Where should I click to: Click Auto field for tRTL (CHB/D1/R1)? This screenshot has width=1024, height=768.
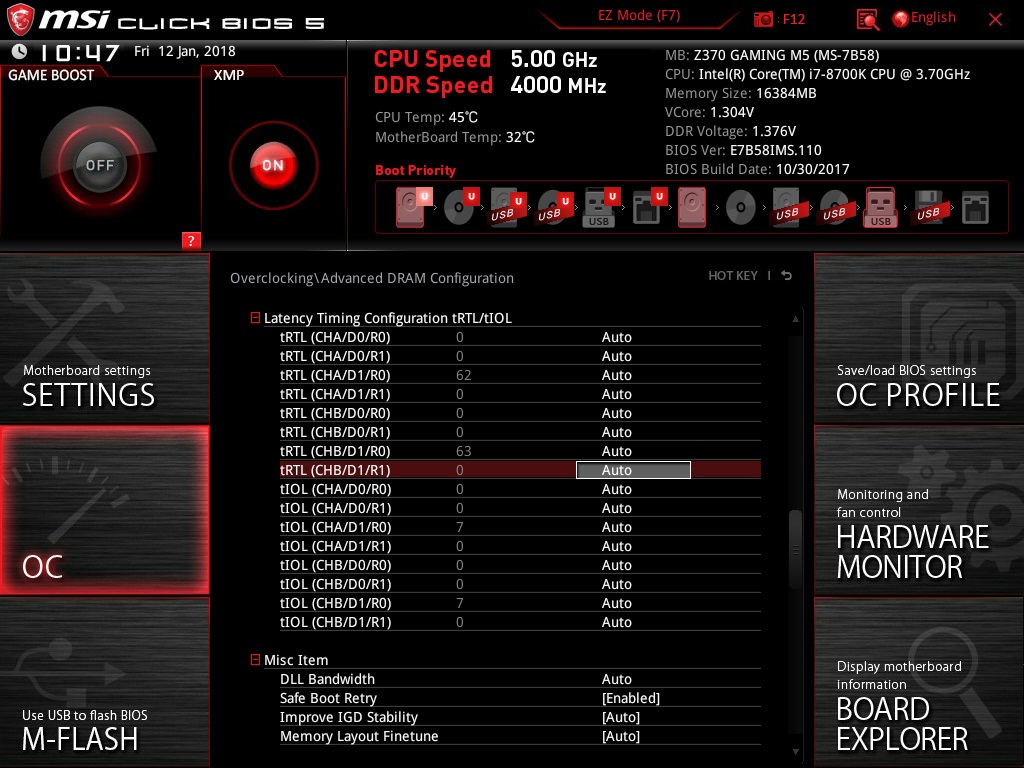[633, 470]
